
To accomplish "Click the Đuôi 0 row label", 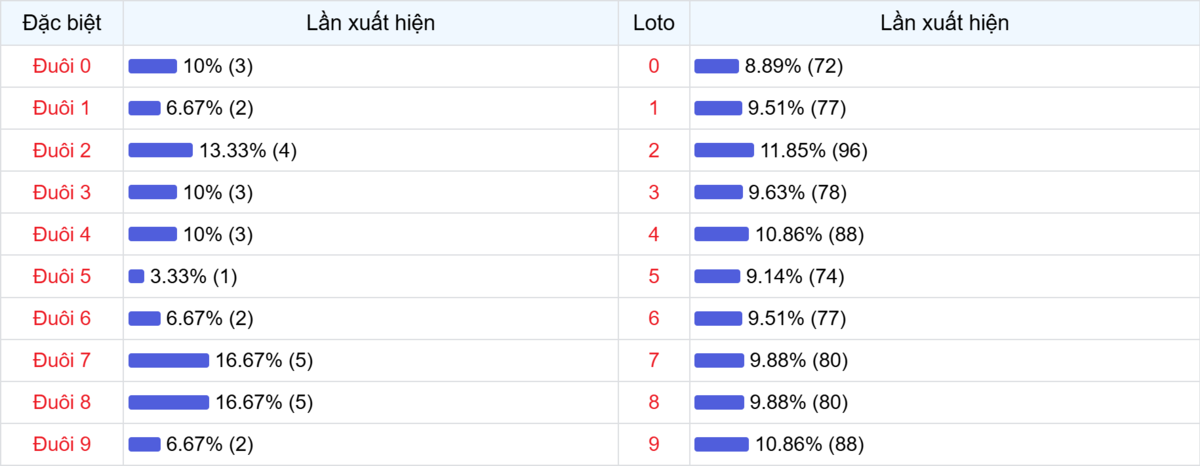I will tap(62, 66).
